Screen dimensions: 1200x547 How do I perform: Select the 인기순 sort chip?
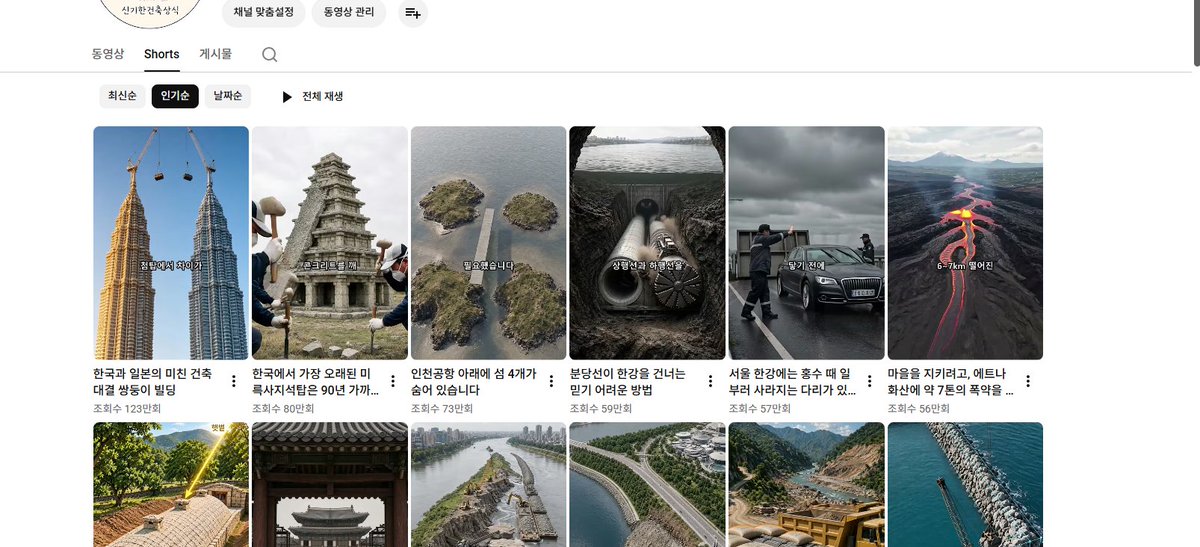175,96
